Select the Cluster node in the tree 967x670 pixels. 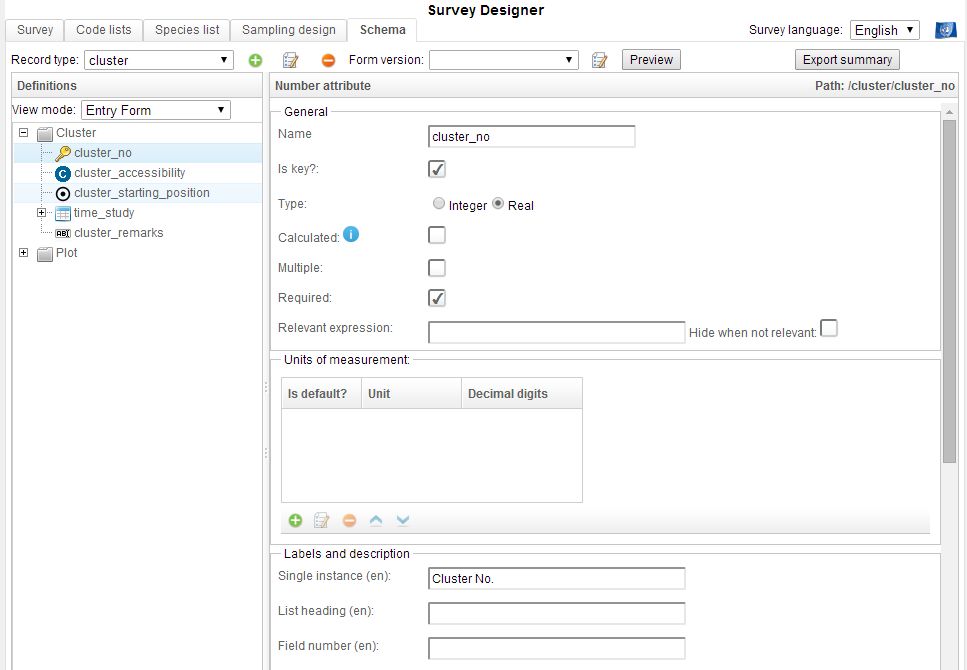[x=76, y=133]
